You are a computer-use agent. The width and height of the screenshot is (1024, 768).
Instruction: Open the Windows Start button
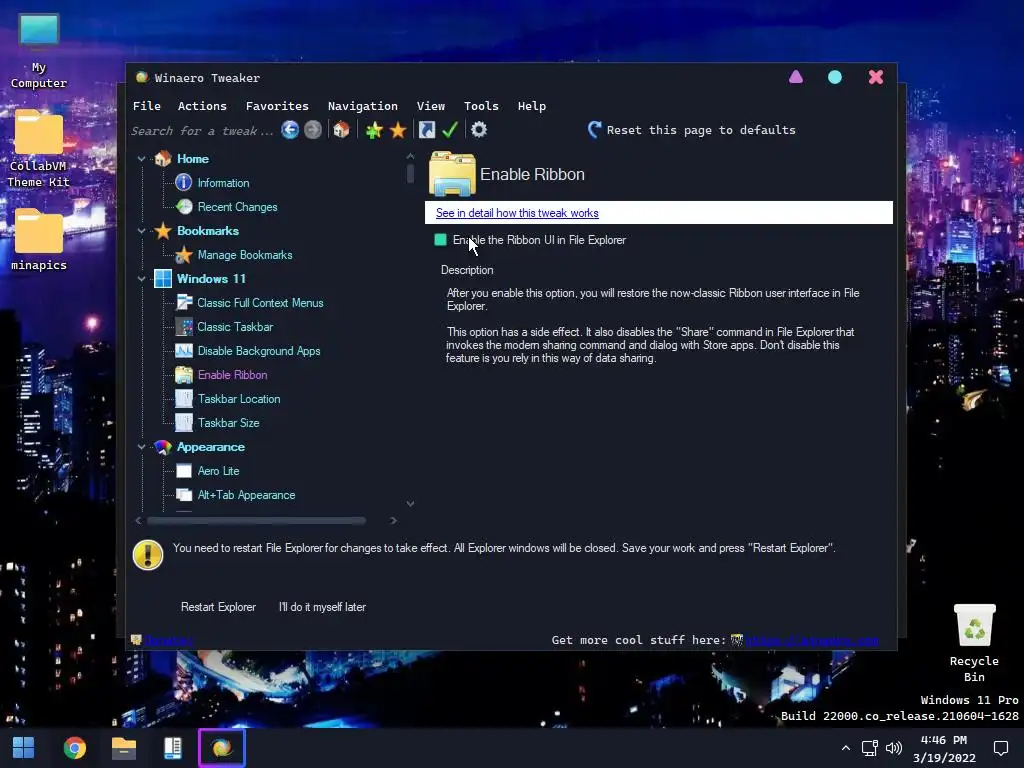coord(24,748)
